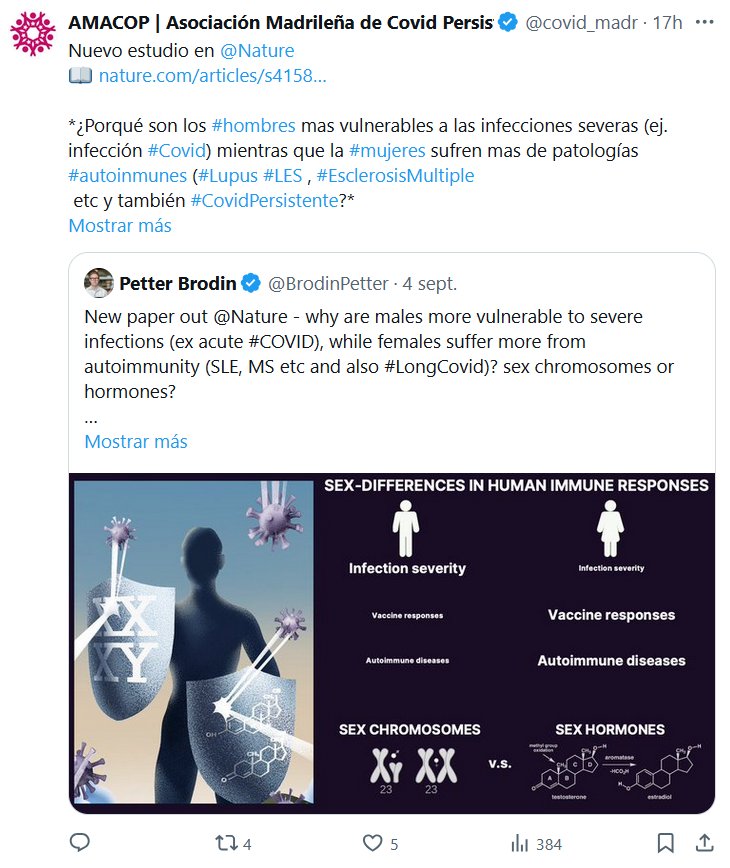Repost this tweet with retweet icon

pos(226,843)
